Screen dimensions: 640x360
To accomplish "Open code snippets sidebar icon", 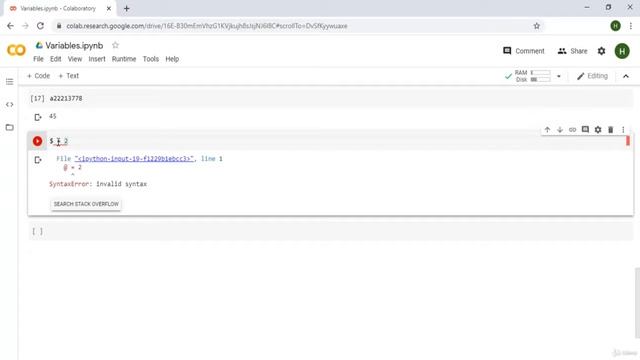I will [10, 104].
